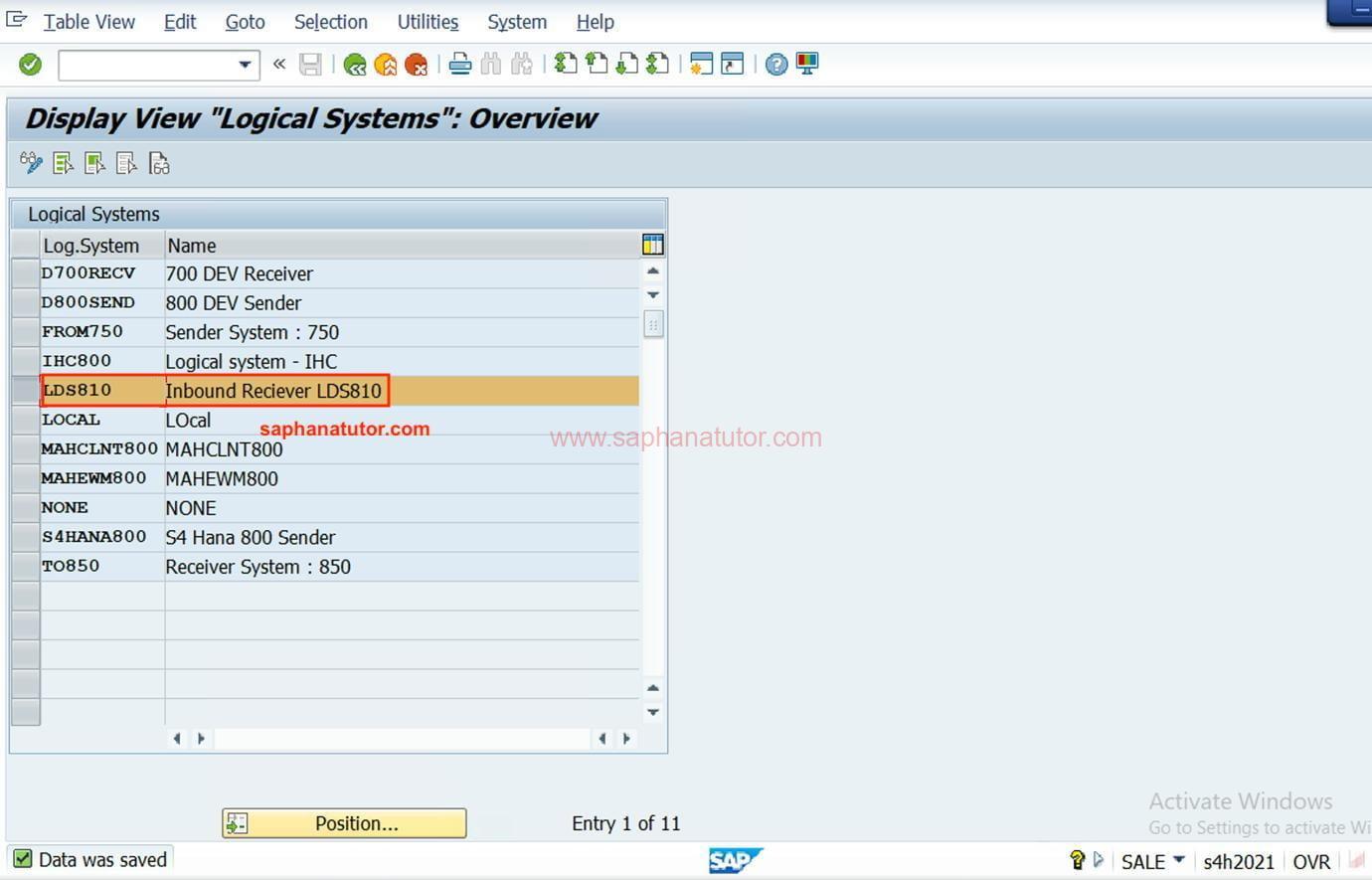Open the table settings grid icon
This screenshot has height=880, width=1372.
tap(653, 245)
